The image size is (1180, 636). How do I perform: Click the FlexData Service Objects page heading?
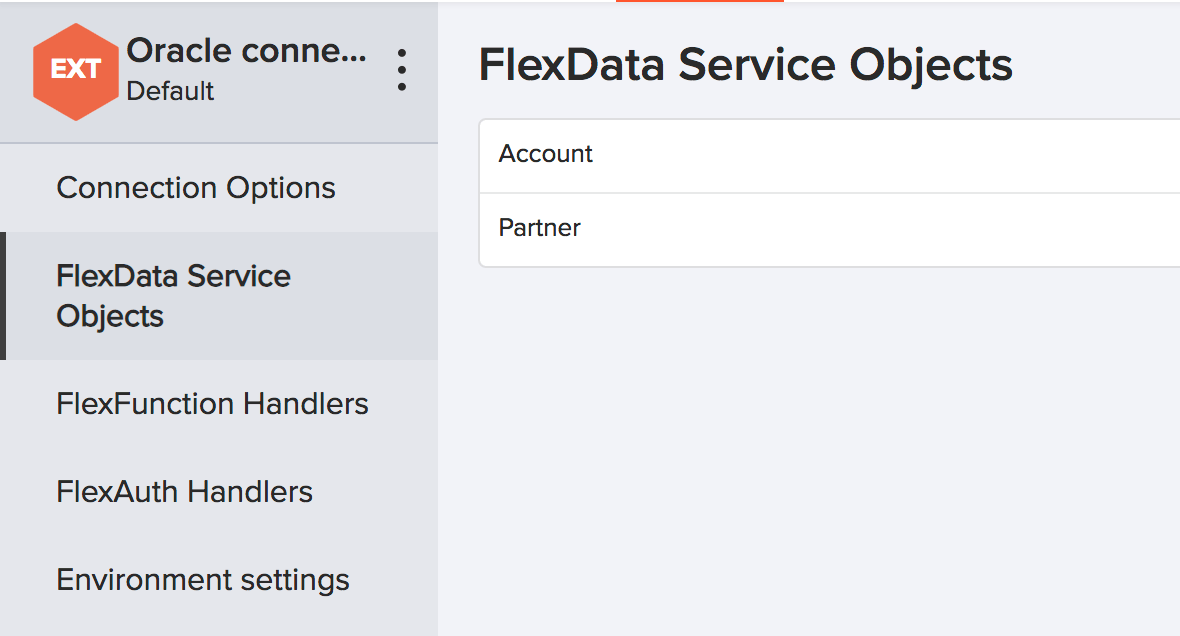pos(745,65)
